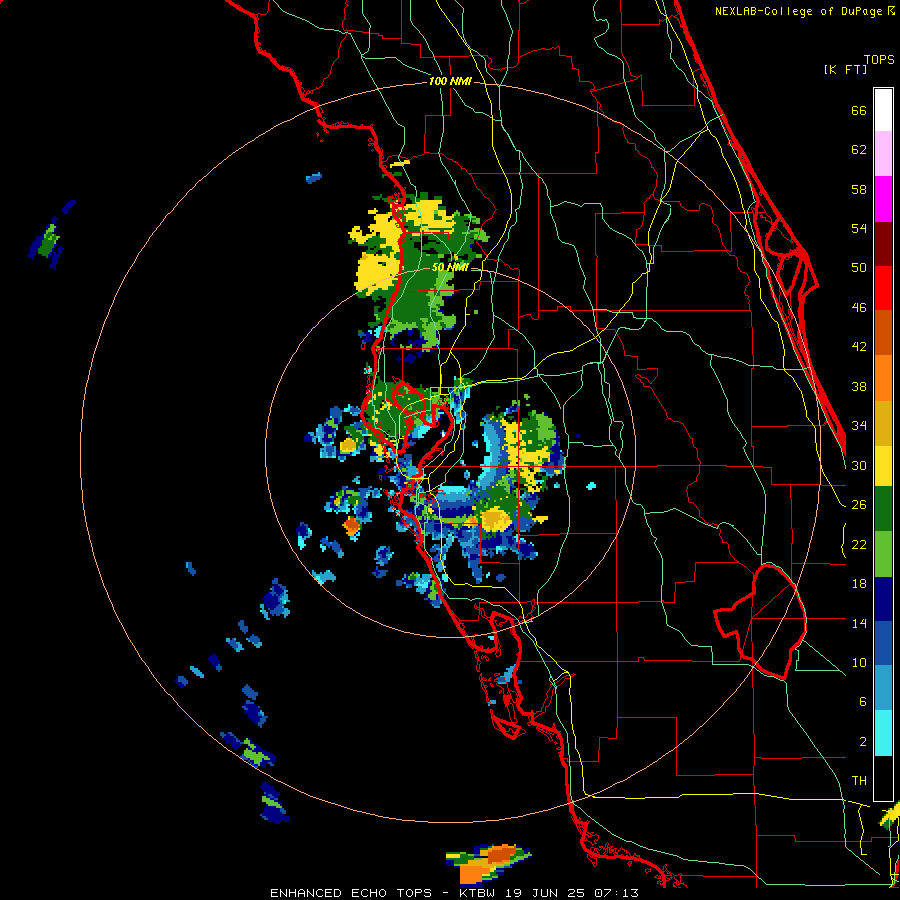Image resolution: width=900 pixels, height=900 pixels.
Task: Pick the bright red swatch between 50 and 46
Action: point(883,288)
